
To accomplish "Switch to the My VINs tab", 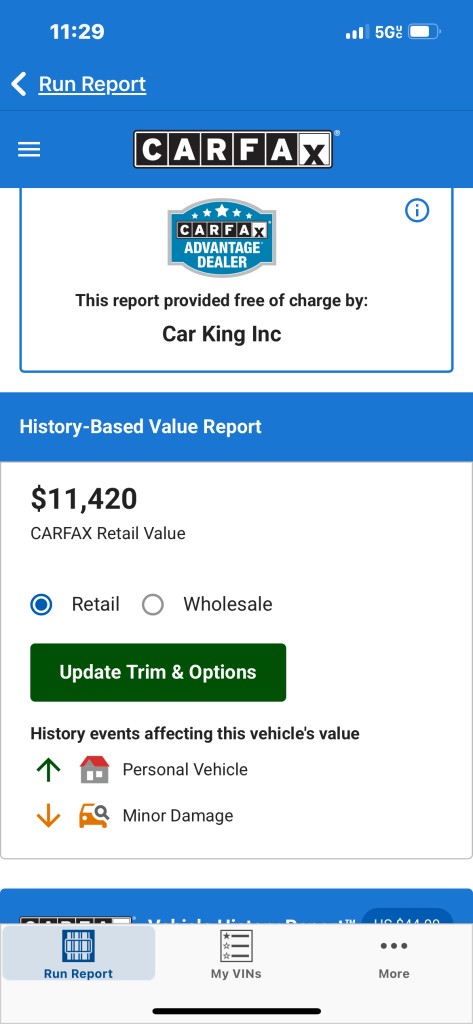I will pyautogui.click(x=236, y=955).
